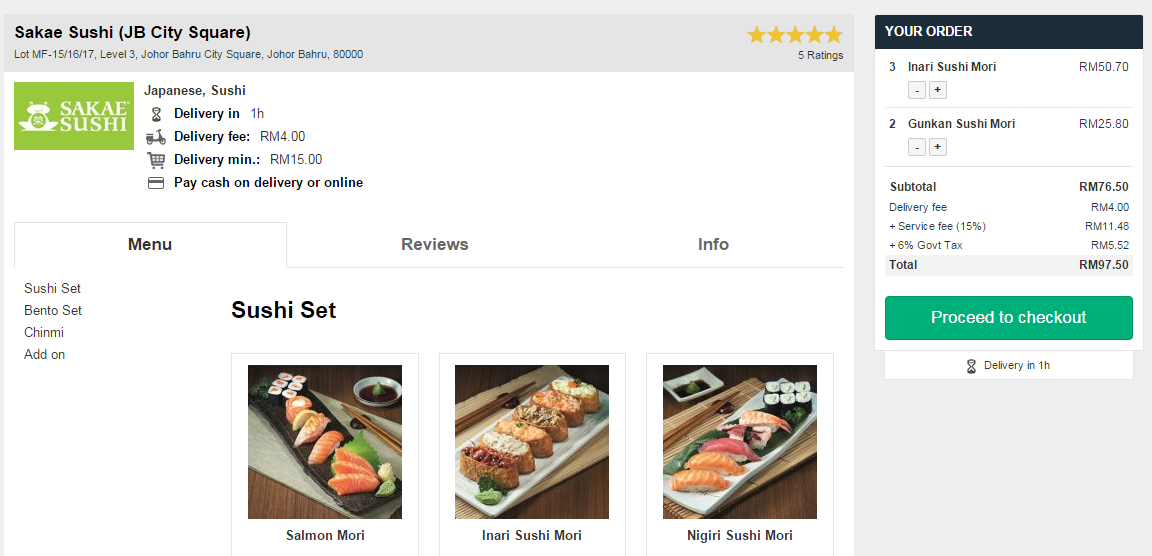Jump to Bento Set category
The height and width of the screenshot is (556, 1152).
[x=53, y=311]
